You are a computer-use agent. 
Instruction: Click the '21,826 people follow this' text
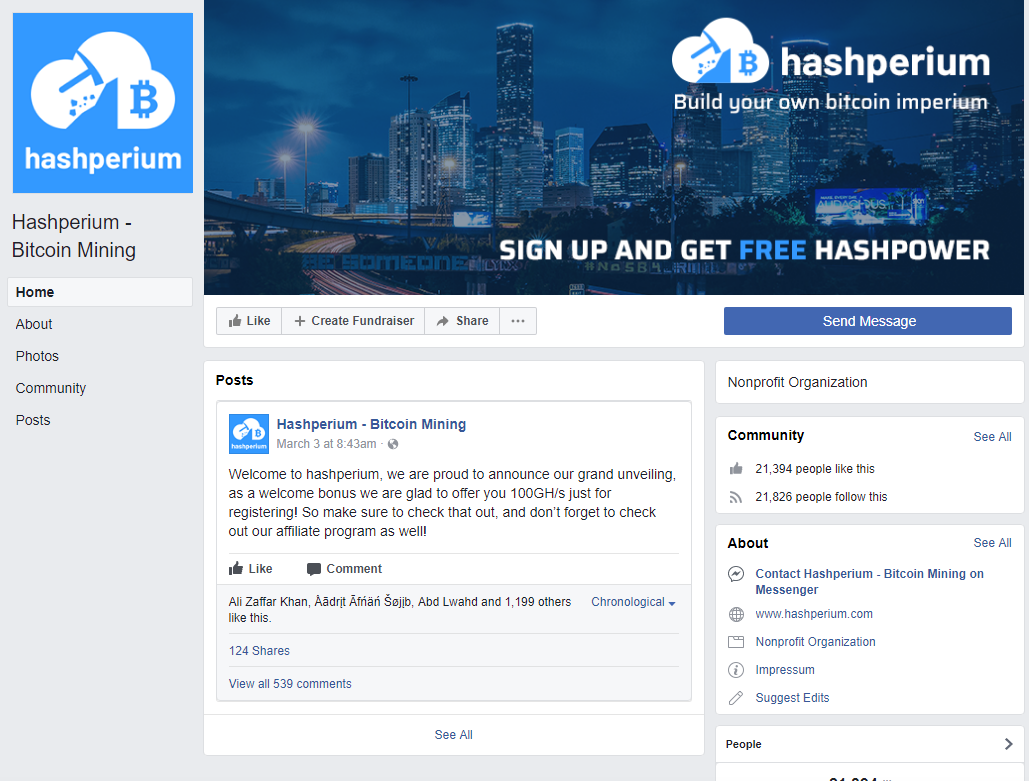(x=821, y=497)
